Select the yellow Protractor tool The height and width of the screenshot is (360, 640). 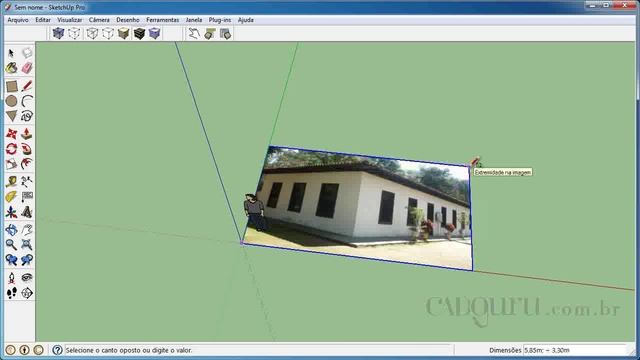11,197
